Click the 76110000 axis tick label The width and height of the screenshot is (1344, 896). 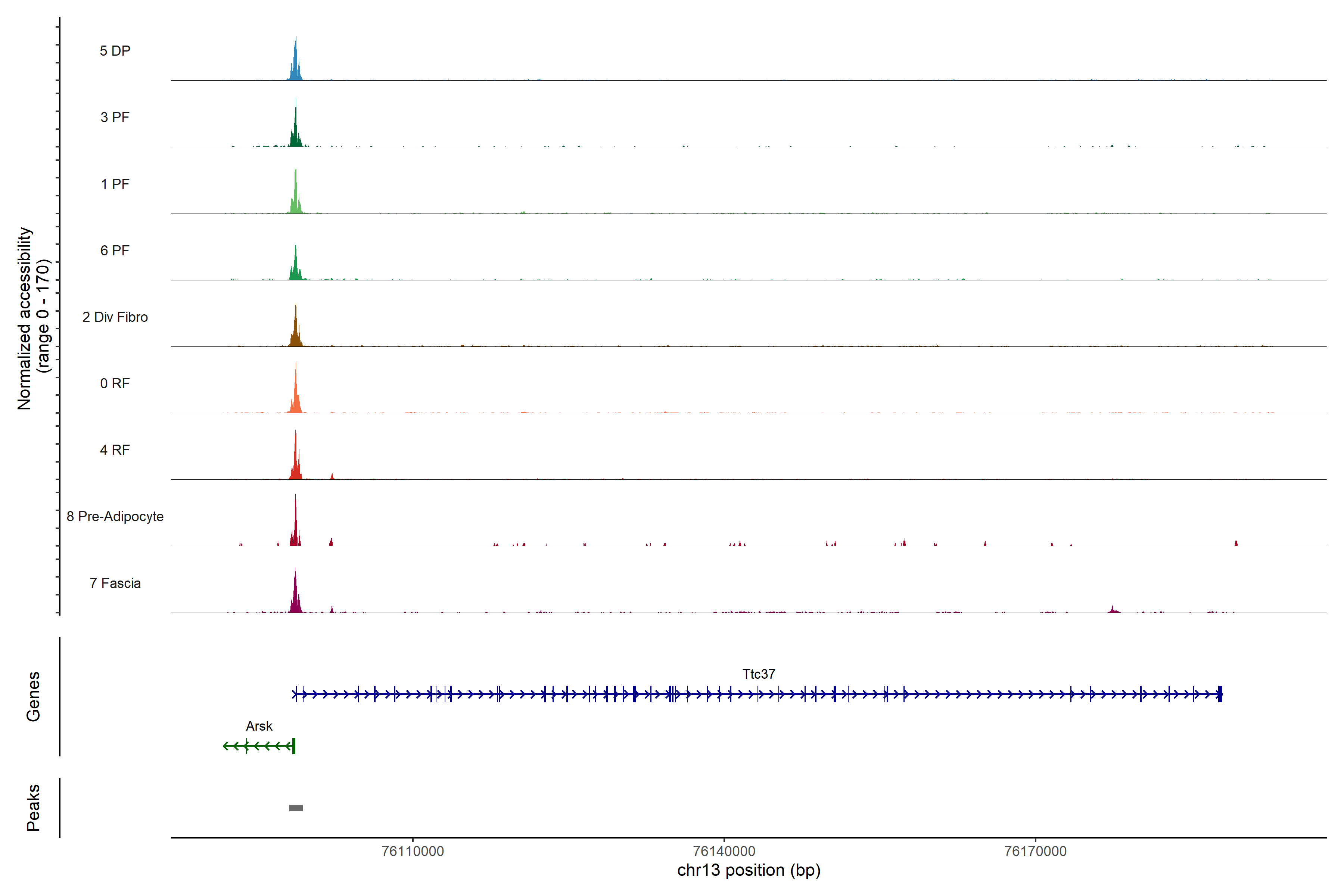413,851
